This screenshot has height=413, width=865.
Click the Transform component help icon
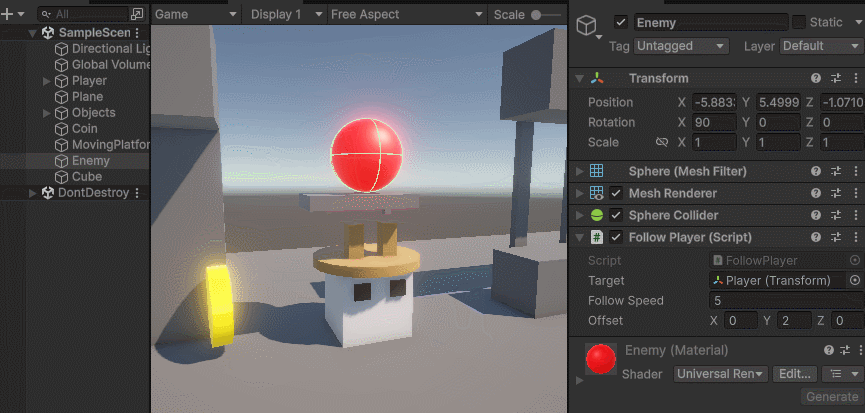[x=816, y=79]
